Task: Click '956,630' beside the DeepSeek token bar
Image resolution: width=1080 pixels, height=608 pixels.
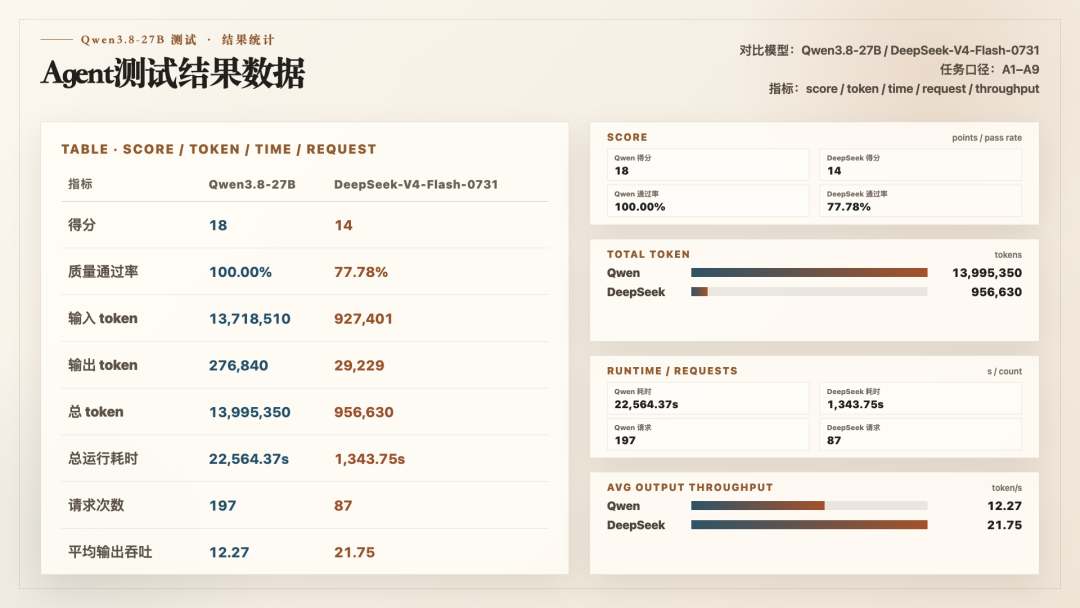Action: [997, 292]
